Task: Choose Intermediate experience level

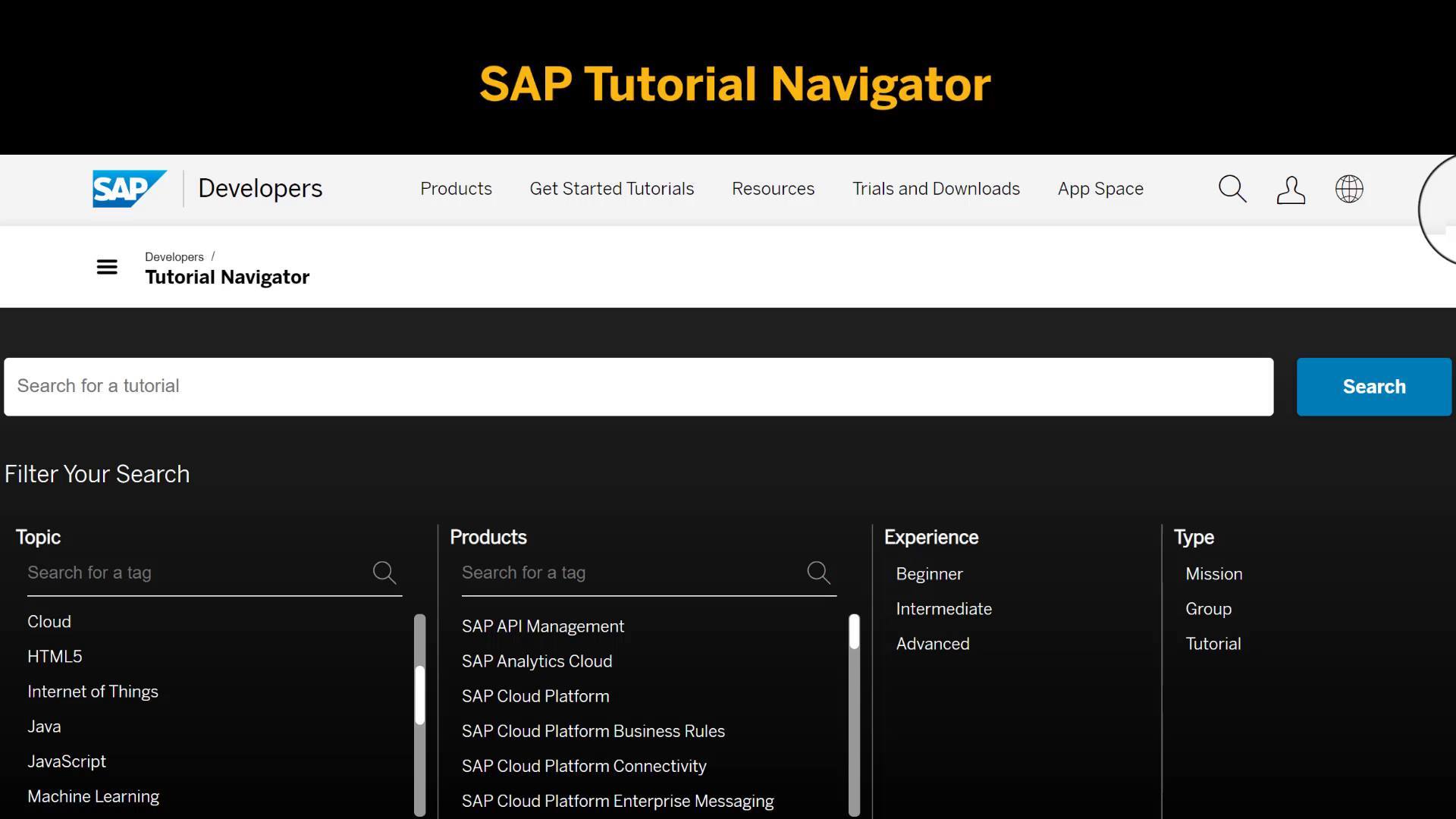Action: 943,609
